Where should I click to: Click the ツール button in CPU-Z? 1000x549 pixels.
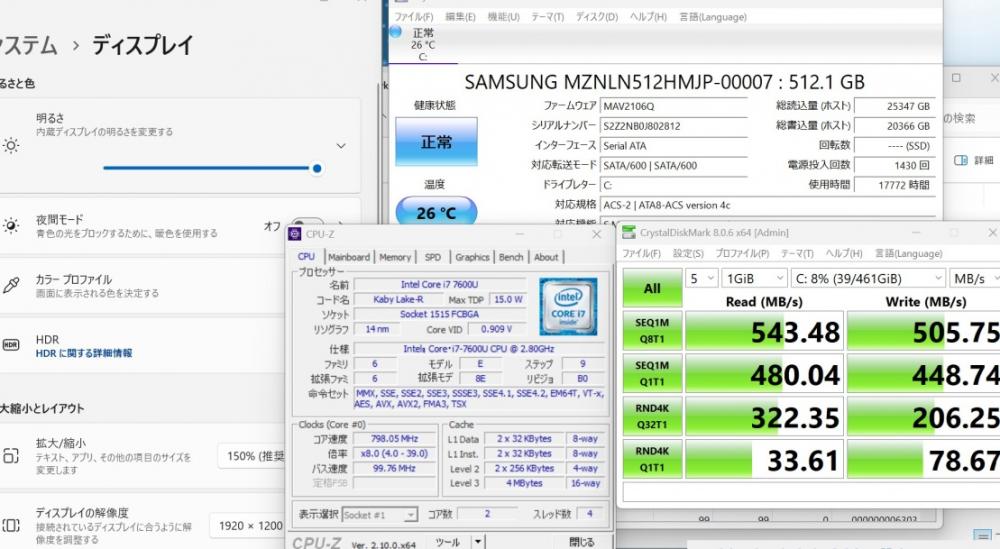click(448, 542)
